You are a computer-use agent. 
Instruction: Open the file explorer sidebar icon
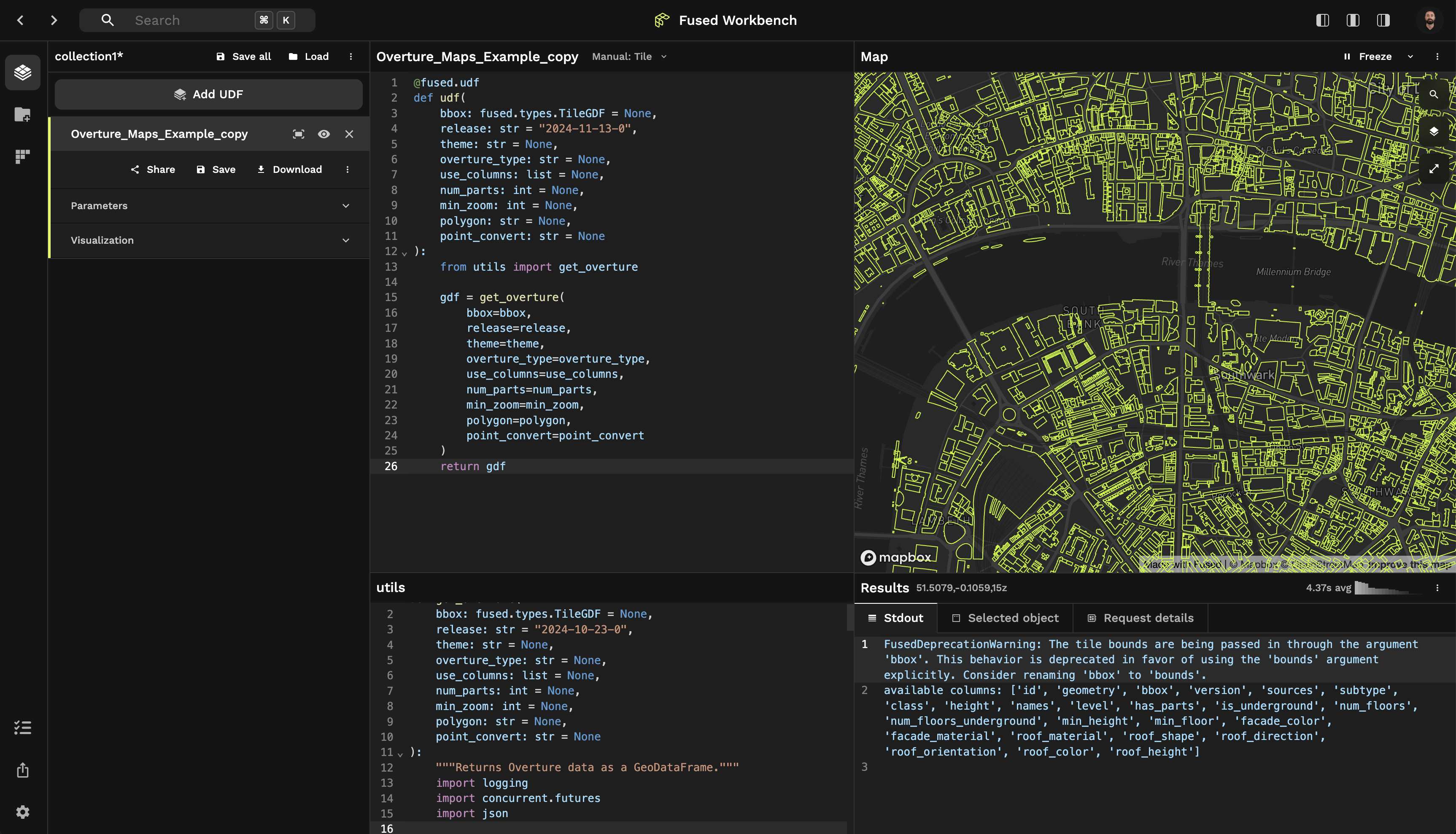pos(23,115)
